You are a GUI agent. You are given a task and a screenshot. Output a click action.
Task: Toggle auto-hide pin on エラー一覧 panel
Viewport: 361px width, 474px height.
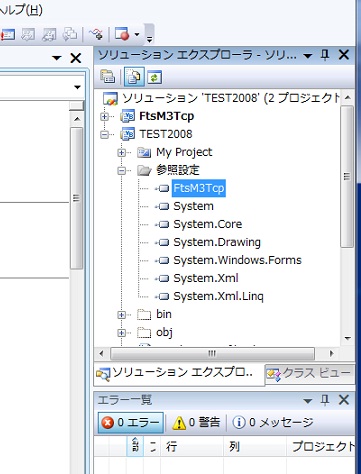click(x=325, y=400)
